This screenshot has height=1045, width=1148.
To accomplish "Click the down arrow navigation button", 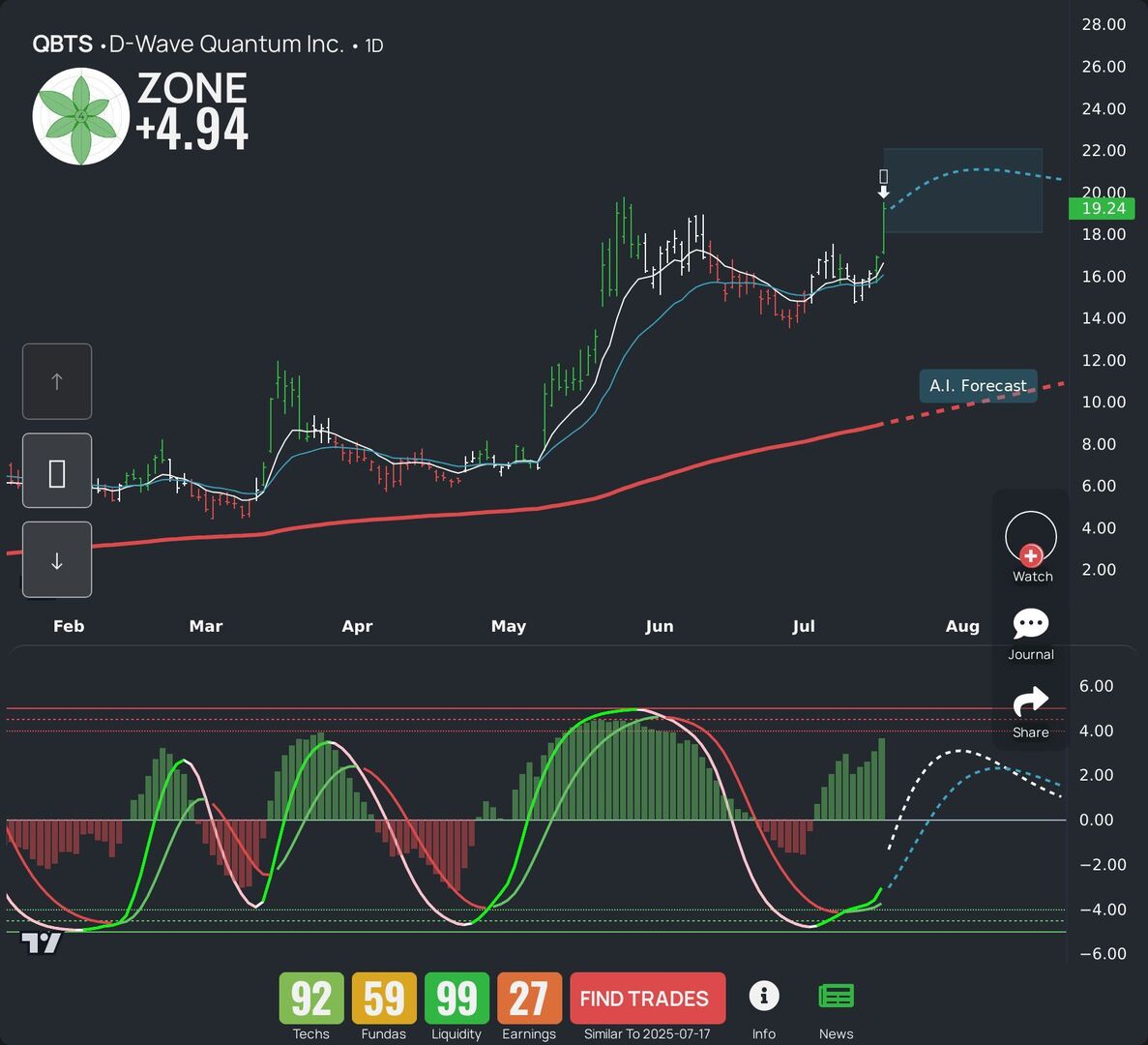I will pyautogui.click(x=57, y=559).
